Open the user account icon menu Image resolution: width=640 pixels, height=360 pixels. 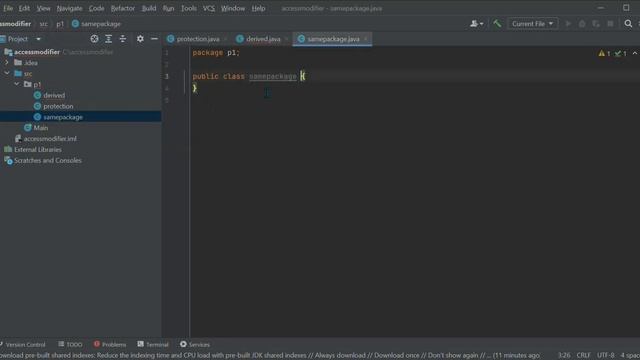click(476, 24)
